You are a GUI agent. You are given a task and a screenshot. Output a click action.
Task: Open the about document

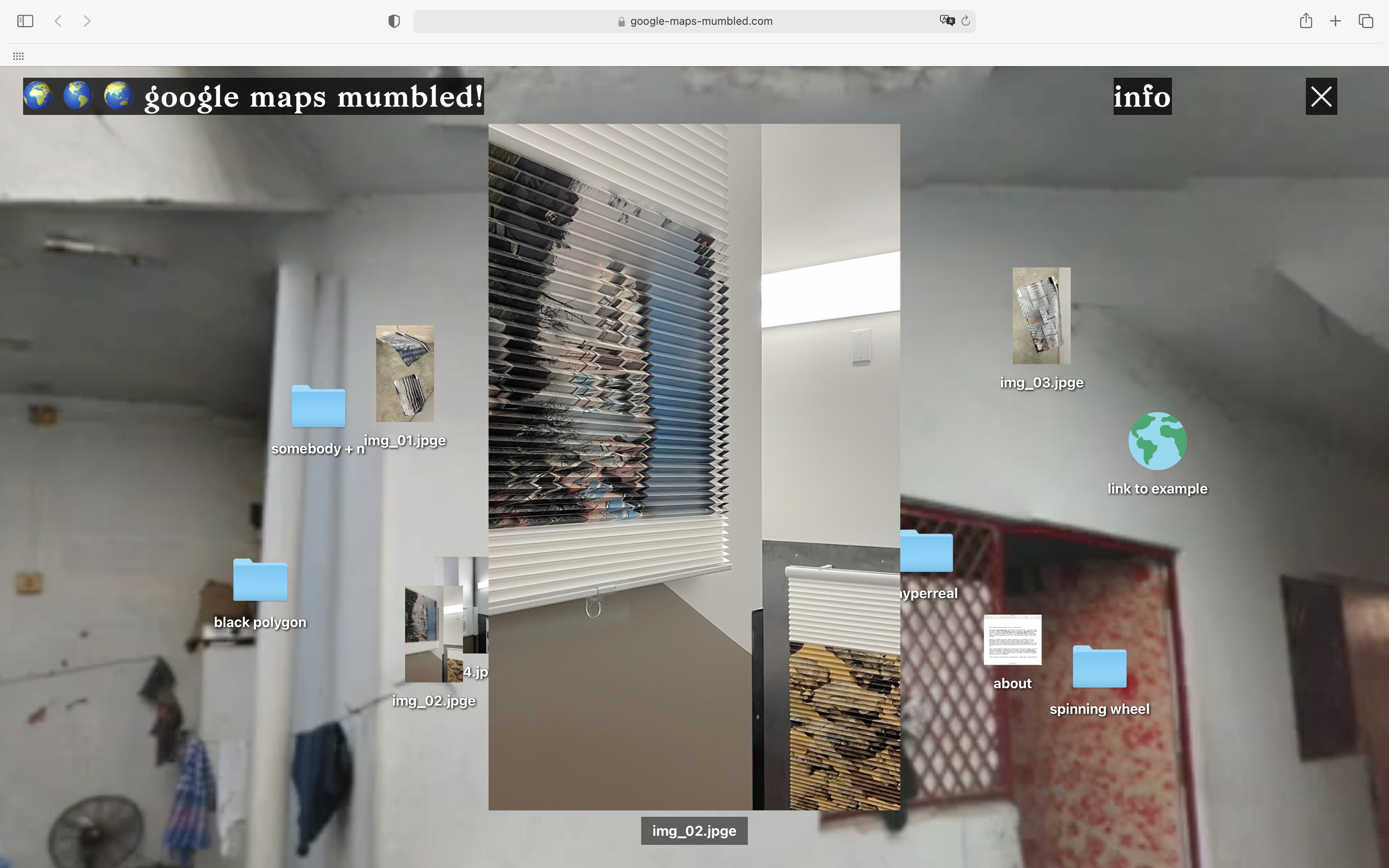click(x=1012, y=639)
